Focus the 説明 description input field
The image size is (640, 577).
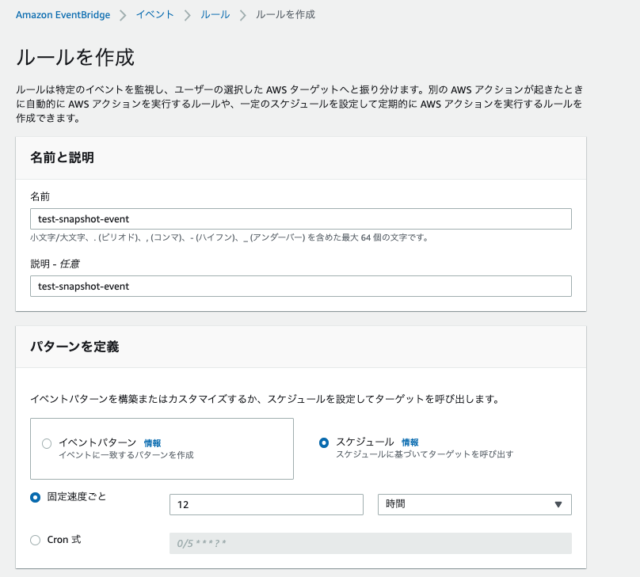[x=301, y=286]
